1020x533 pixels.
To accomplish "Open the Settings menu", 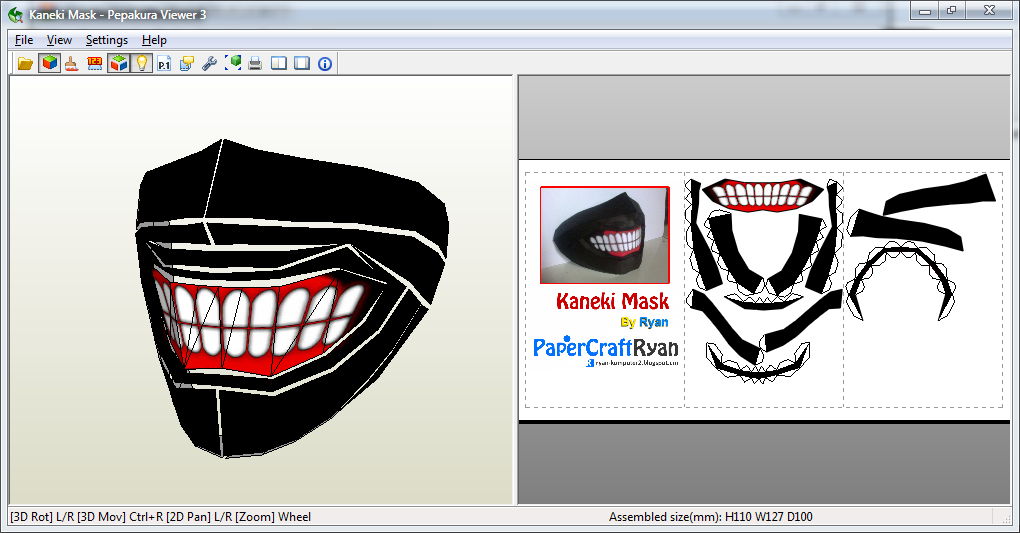I will 107,40.
